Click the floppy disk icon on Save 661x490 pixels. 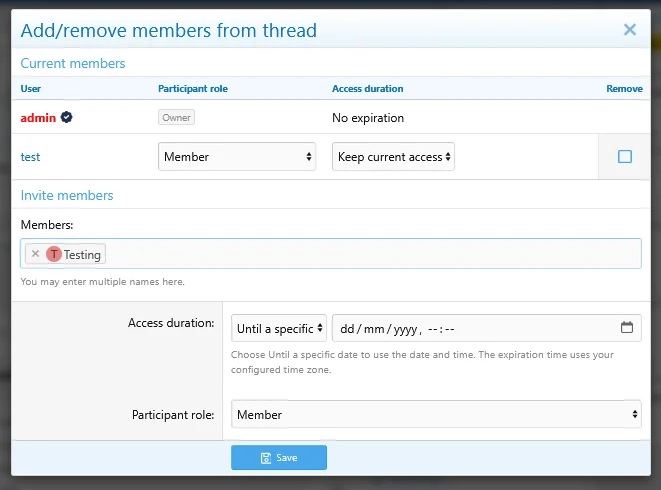point(266,458)
